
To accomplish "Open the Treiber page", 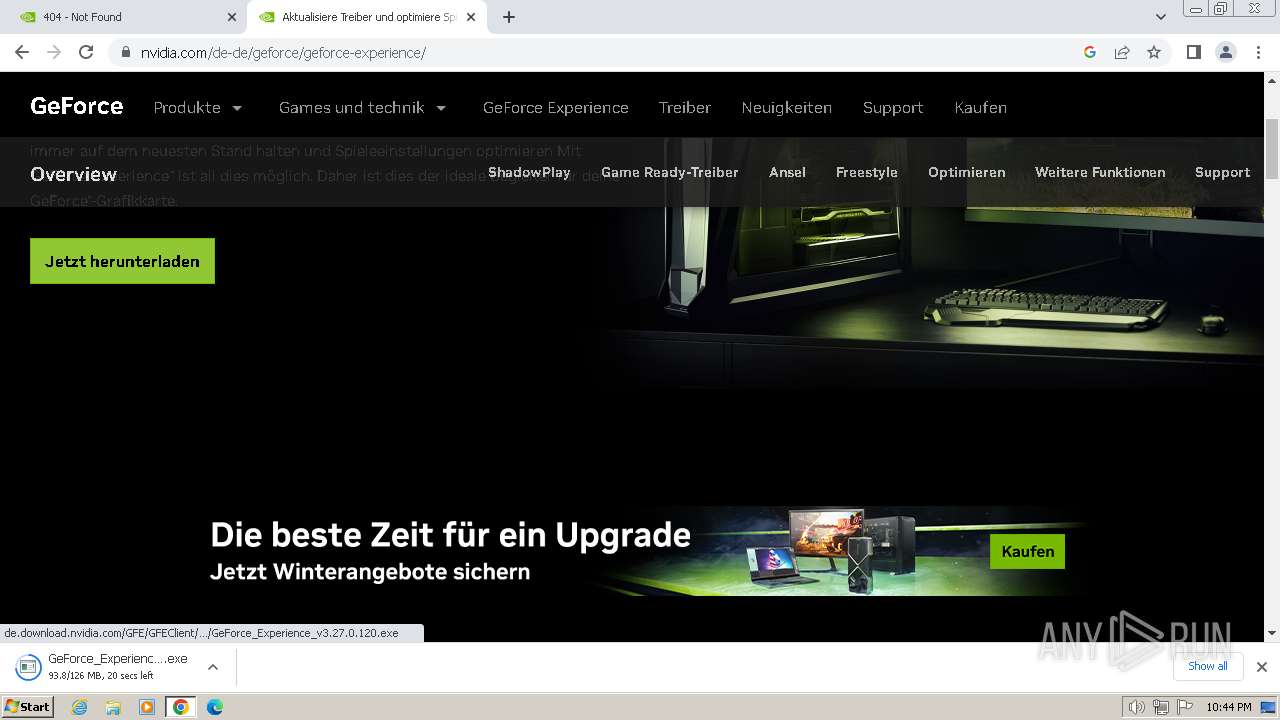I will point(685,107).
